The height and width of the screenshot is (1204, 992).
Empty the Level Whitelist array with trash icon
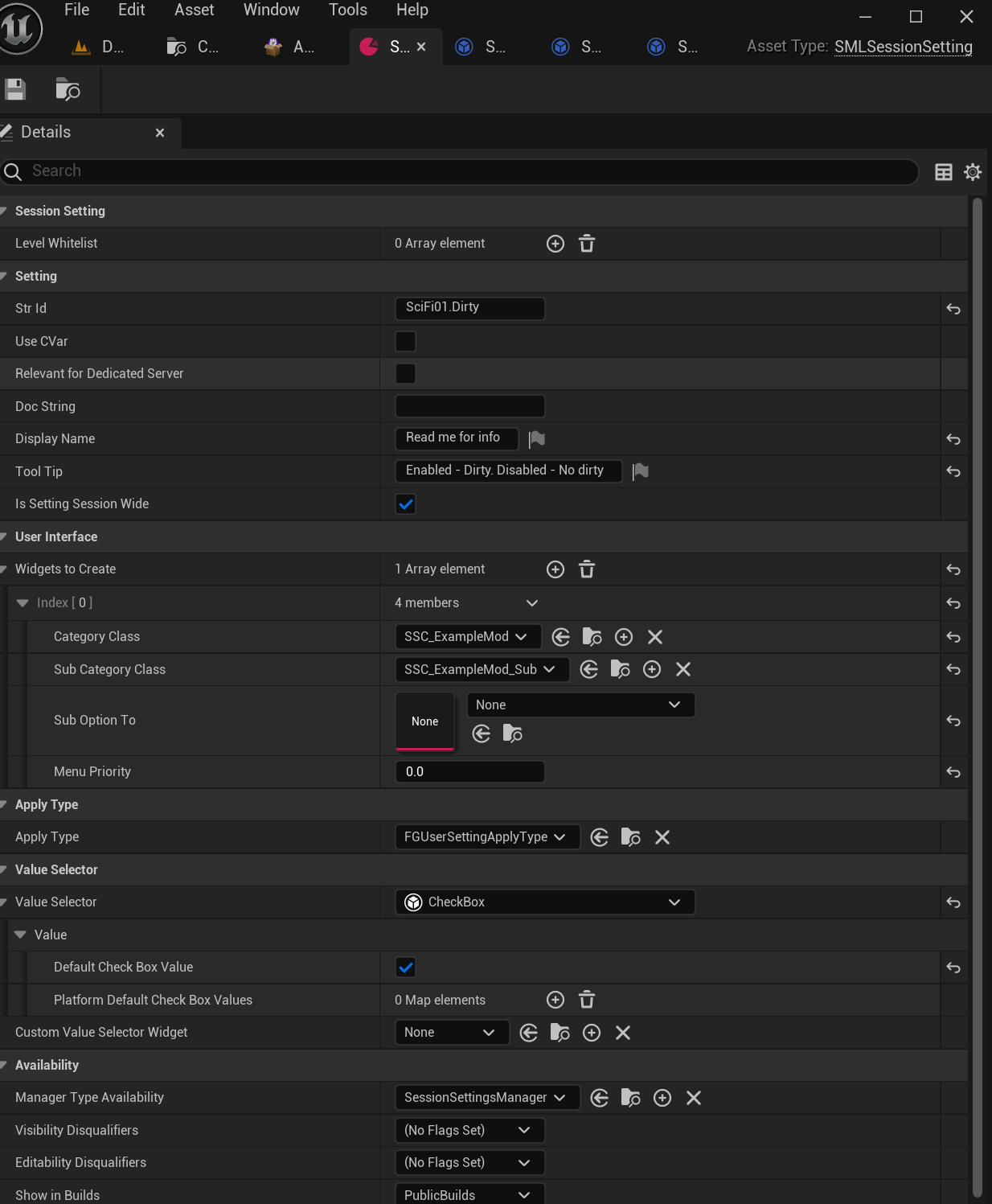coord(587,244)
